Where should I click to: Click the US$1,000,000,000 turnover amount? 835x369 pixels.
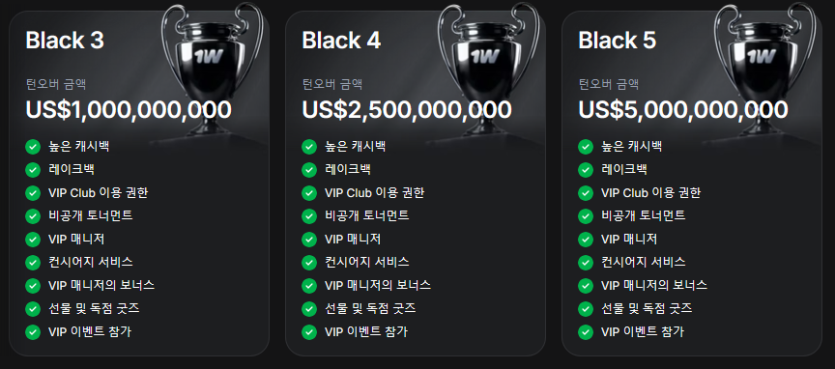(x=128, y=110)
